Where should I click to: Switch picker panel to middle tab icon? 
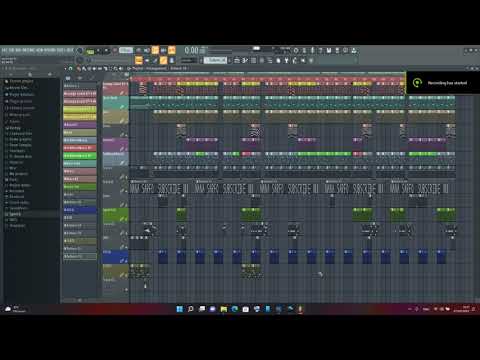point(80,78)
